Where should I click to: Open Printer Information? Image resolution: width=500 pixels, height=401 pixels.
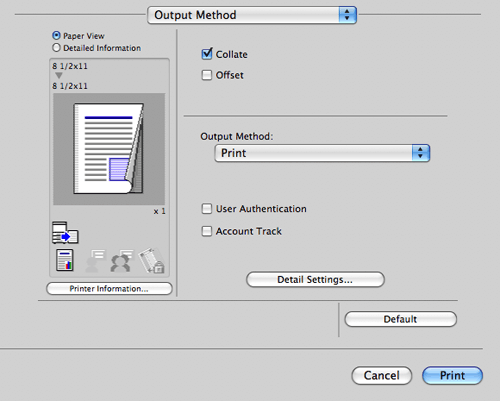109,289
